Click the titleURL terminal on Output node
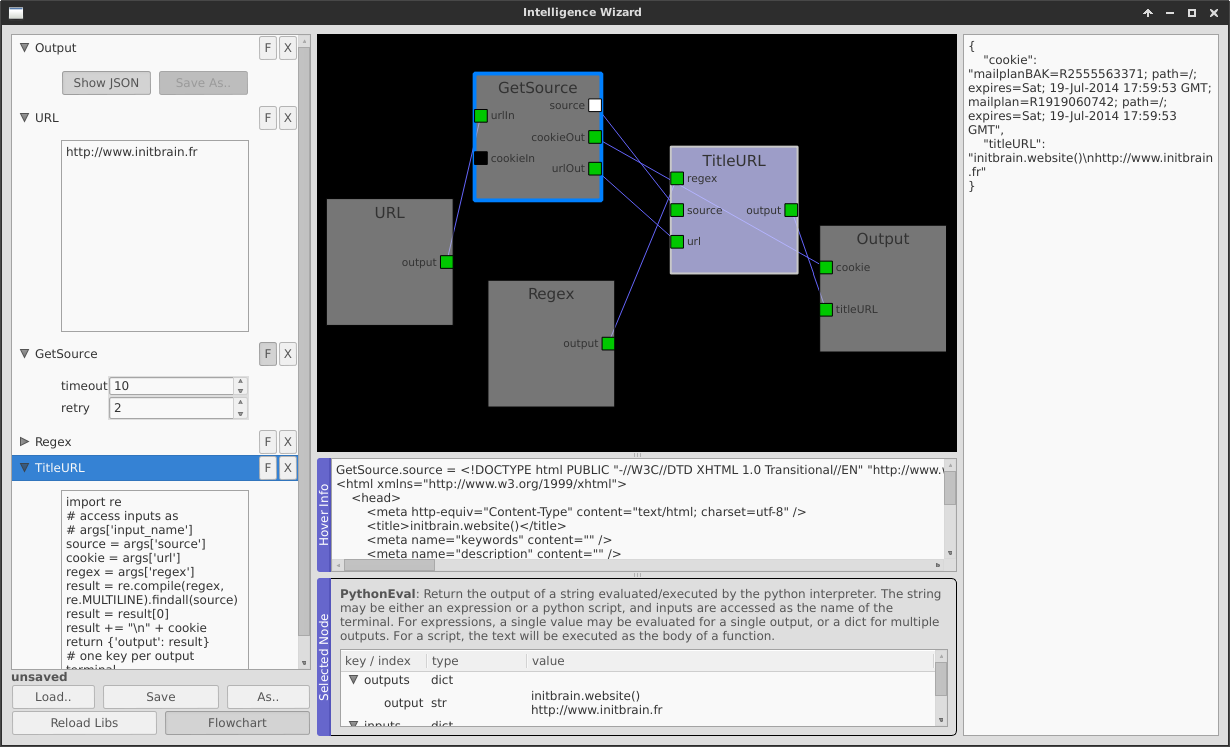1230x747 pixels. (x=826, y=310)
